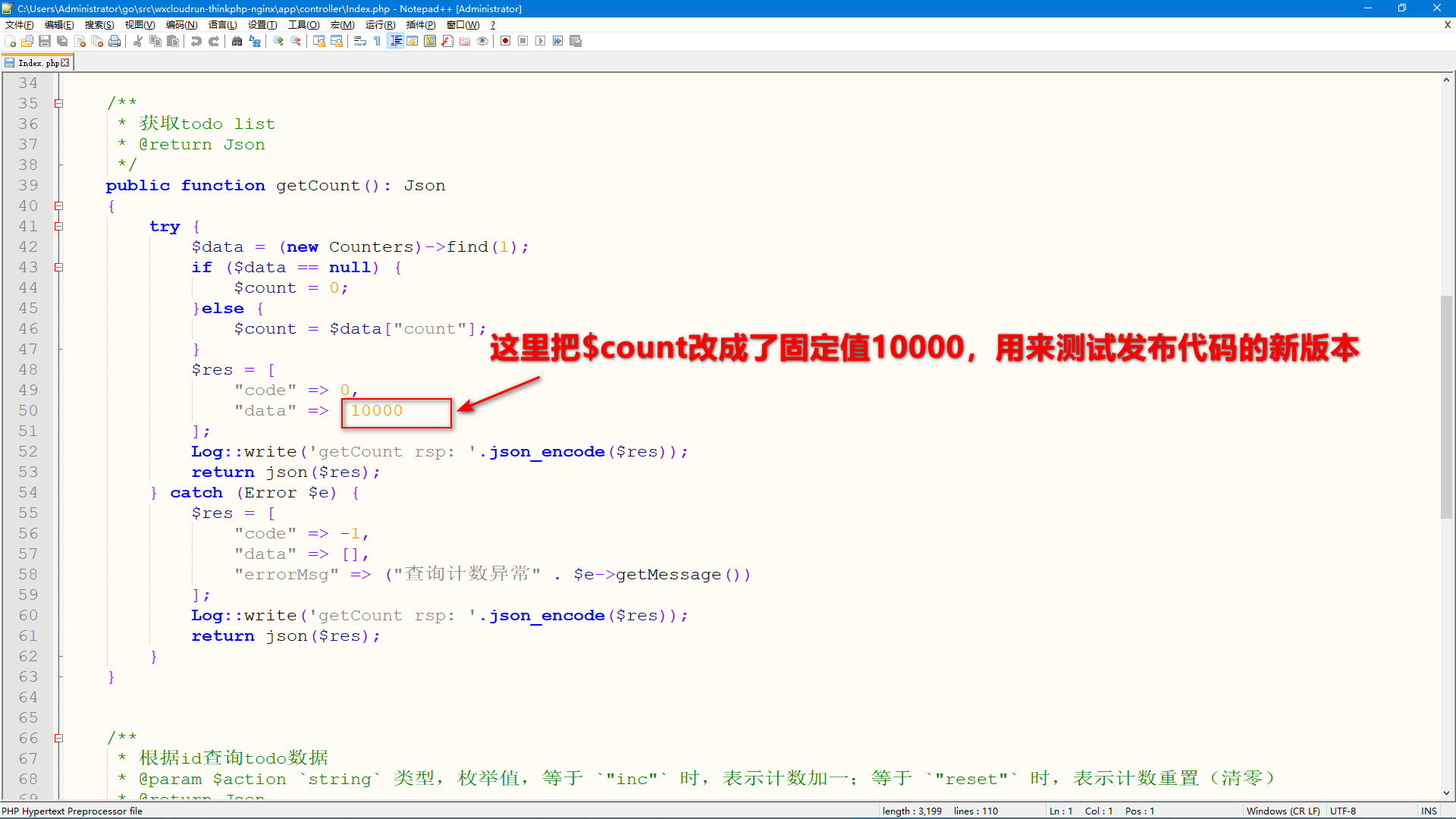Create a new file
The height and width of the screenshot is (819, 1456).
(x=10, y=41)
